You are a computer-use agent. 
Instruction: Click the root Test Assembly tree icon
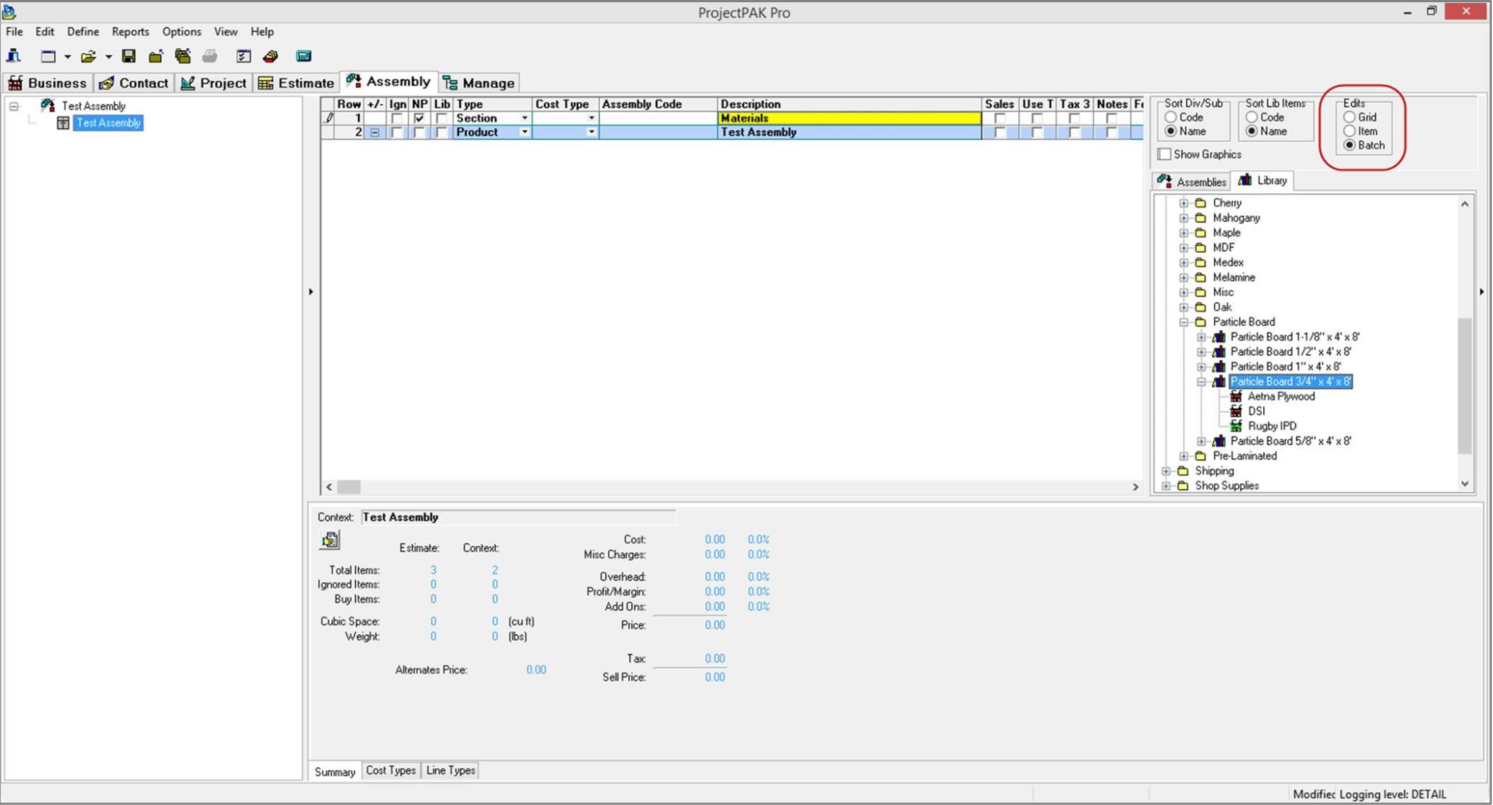click(47, 106)
